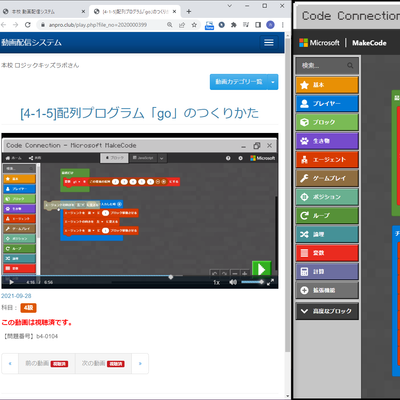Open the エージェント block category
Screen dimensions: 400x400
[x=327, y=160]
